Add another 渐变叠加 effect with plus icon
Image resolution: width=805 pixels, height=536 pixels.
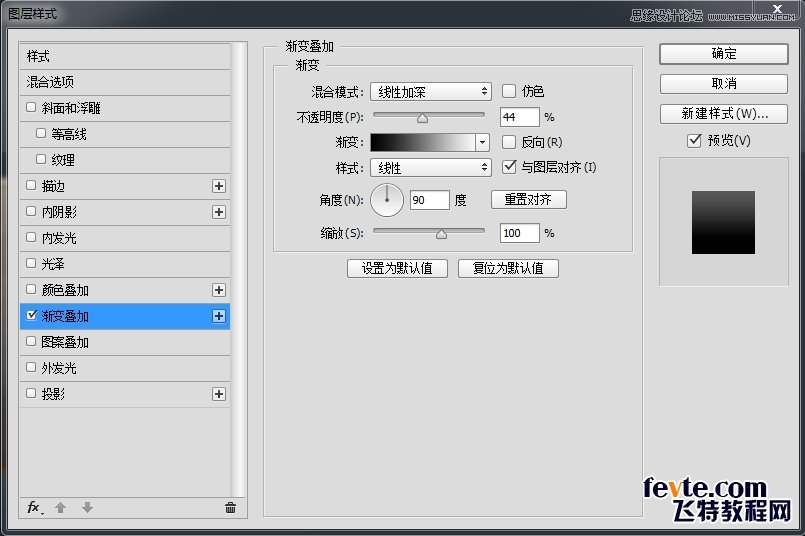[x=219, y=316]
